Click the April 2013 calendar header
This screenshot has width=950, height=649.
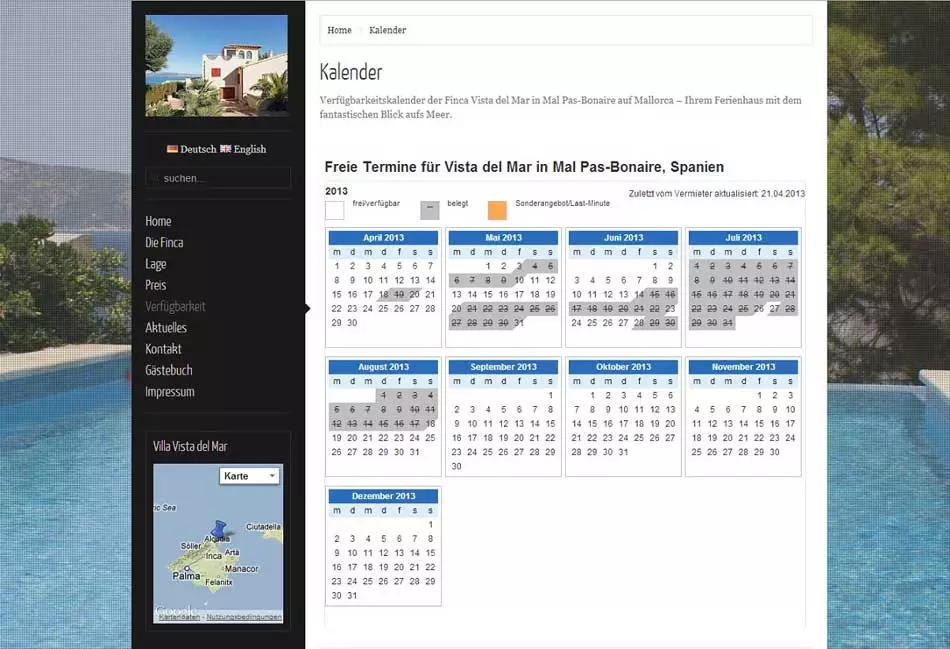(383, 238)
